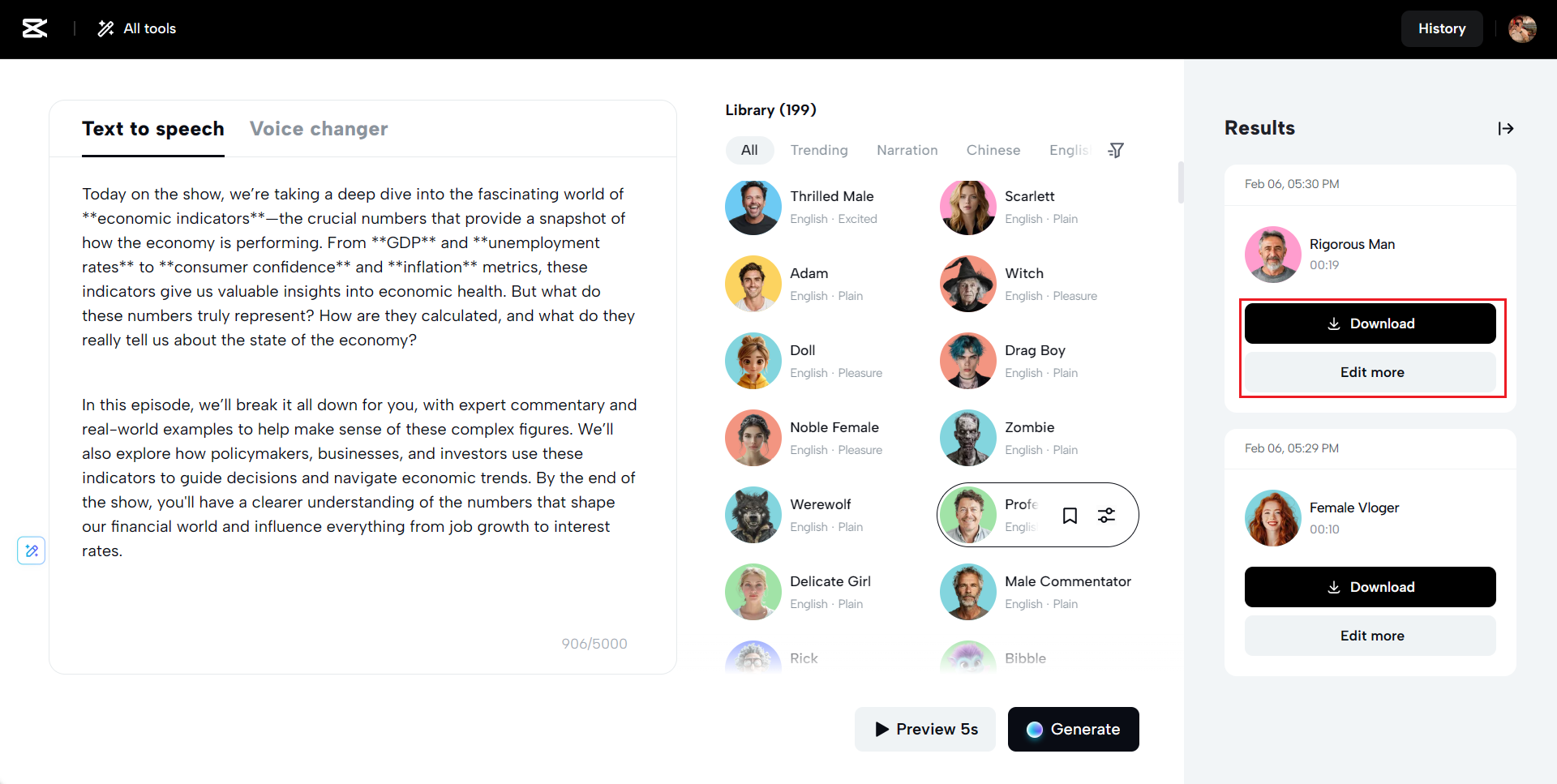Download the Rigorous Man result
Viewport: 1557px width, 784px height.
coord(1370,323)
